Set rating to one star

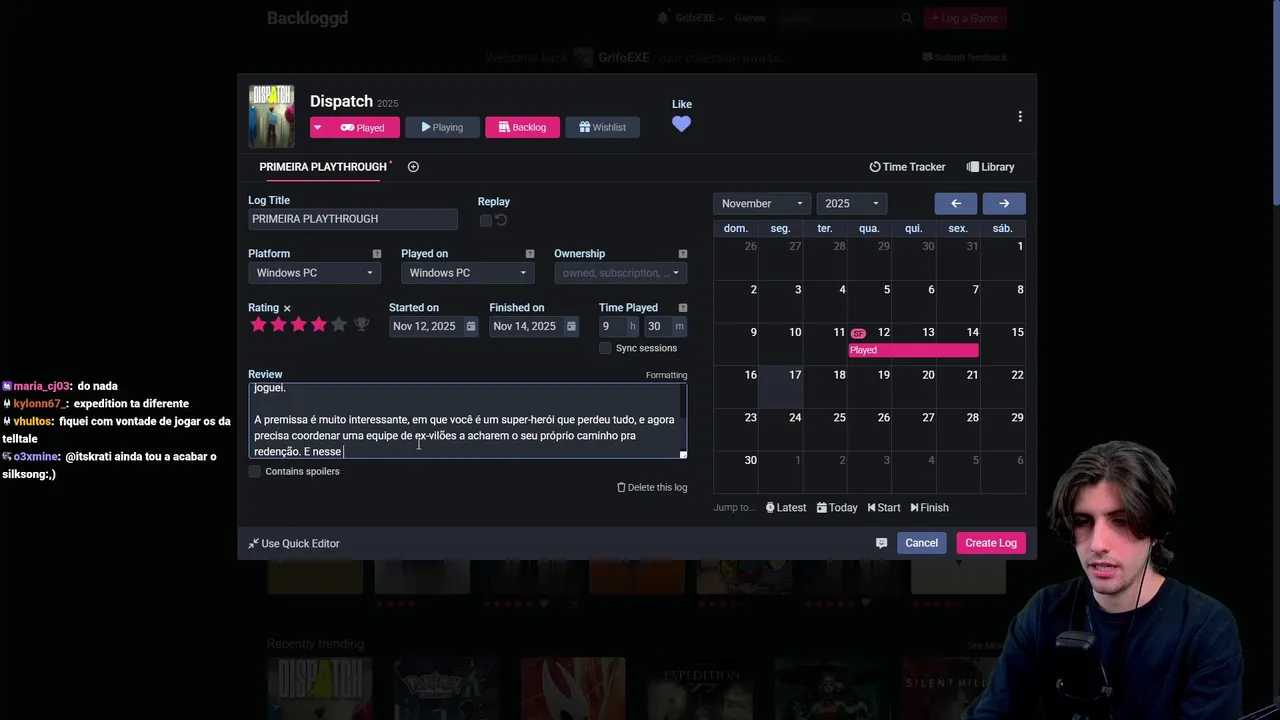(258, 325)
